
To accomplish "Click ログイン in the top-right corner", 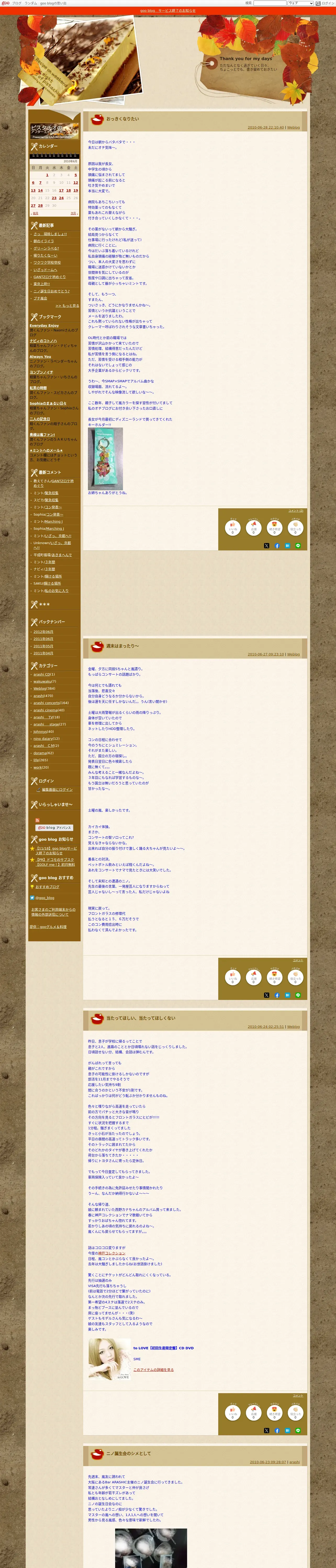I will (x=328, y=3).
